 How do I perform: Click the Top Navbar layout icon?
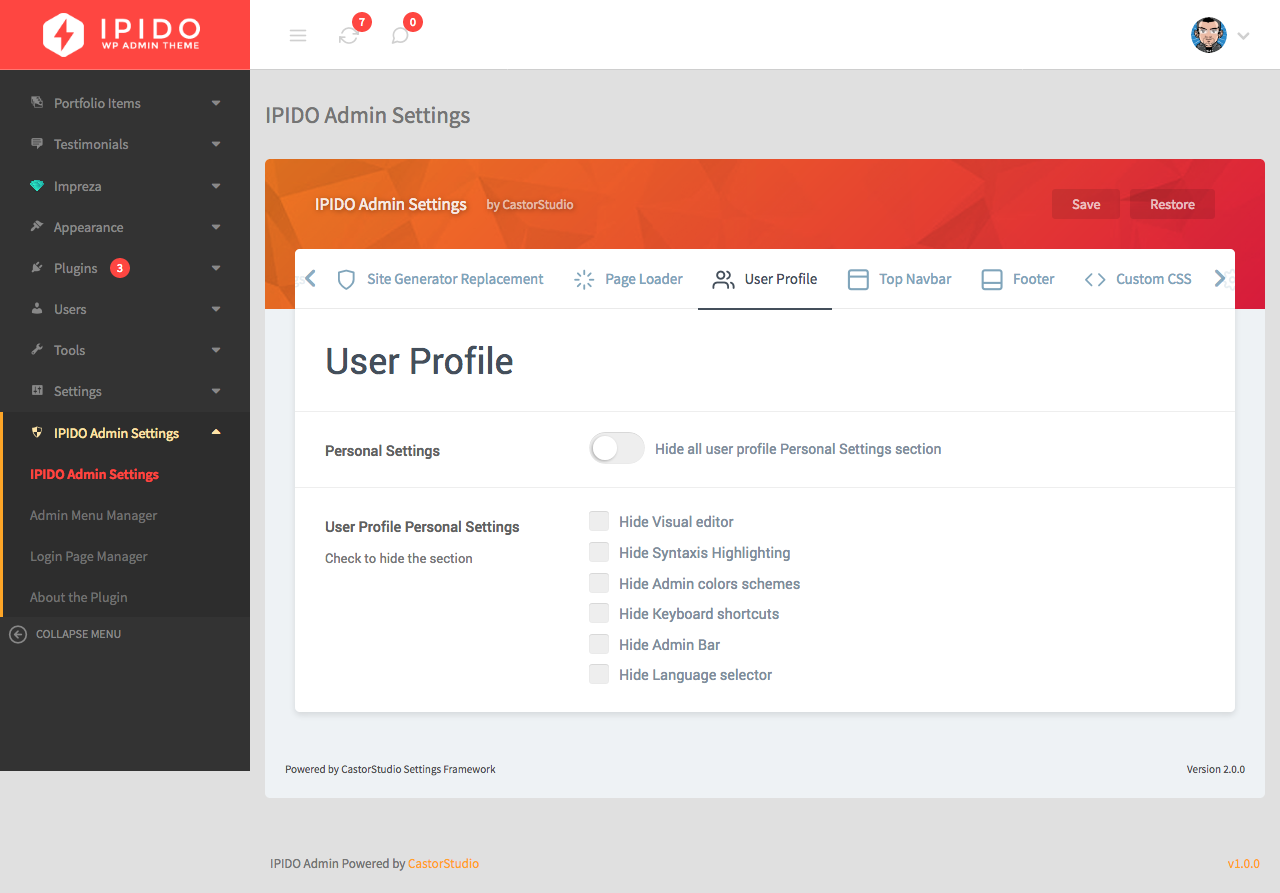858,279
